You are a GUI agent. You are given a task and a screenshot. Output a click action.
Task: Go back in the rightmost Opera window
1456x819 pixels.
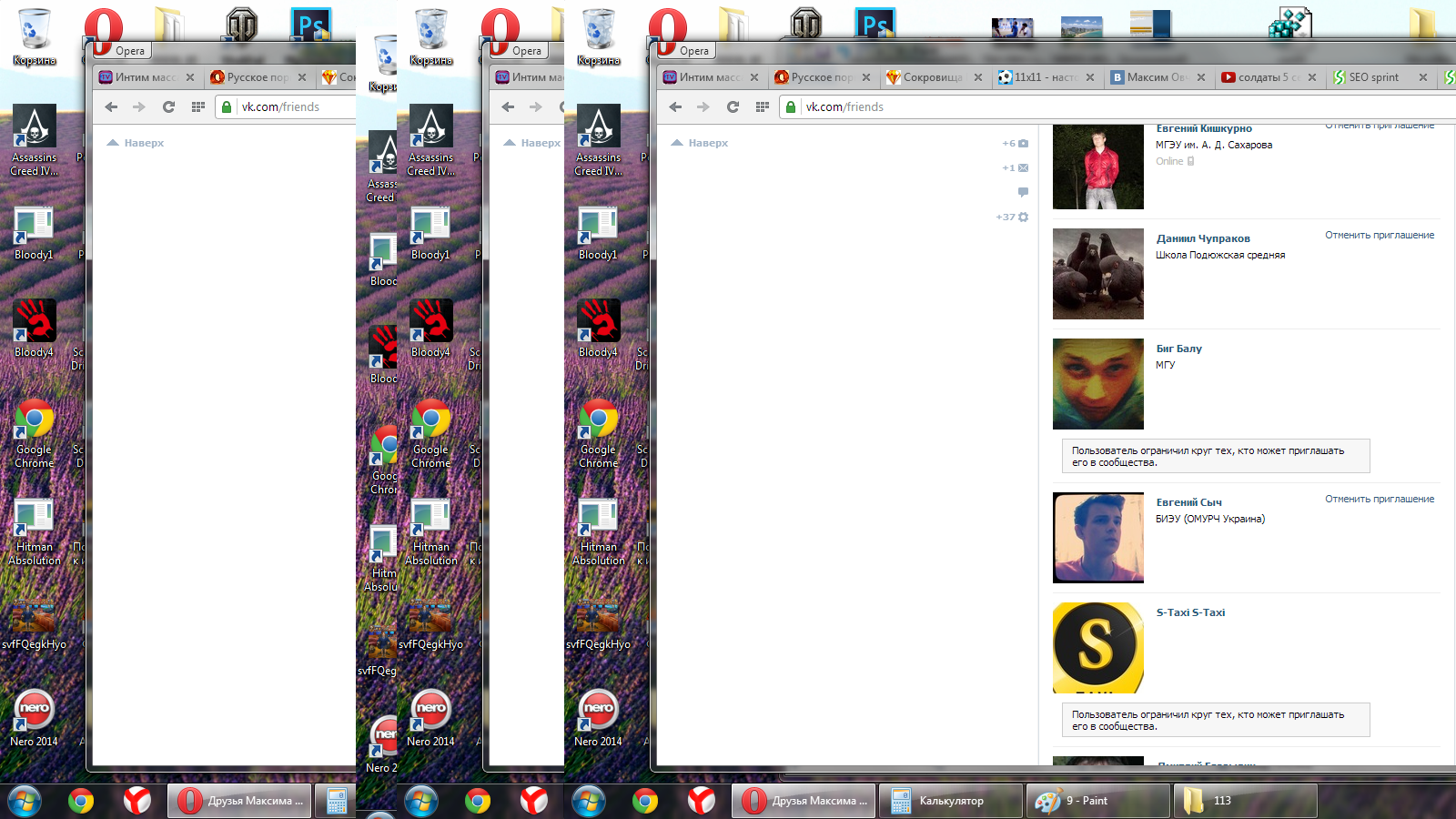coord(675,106)
